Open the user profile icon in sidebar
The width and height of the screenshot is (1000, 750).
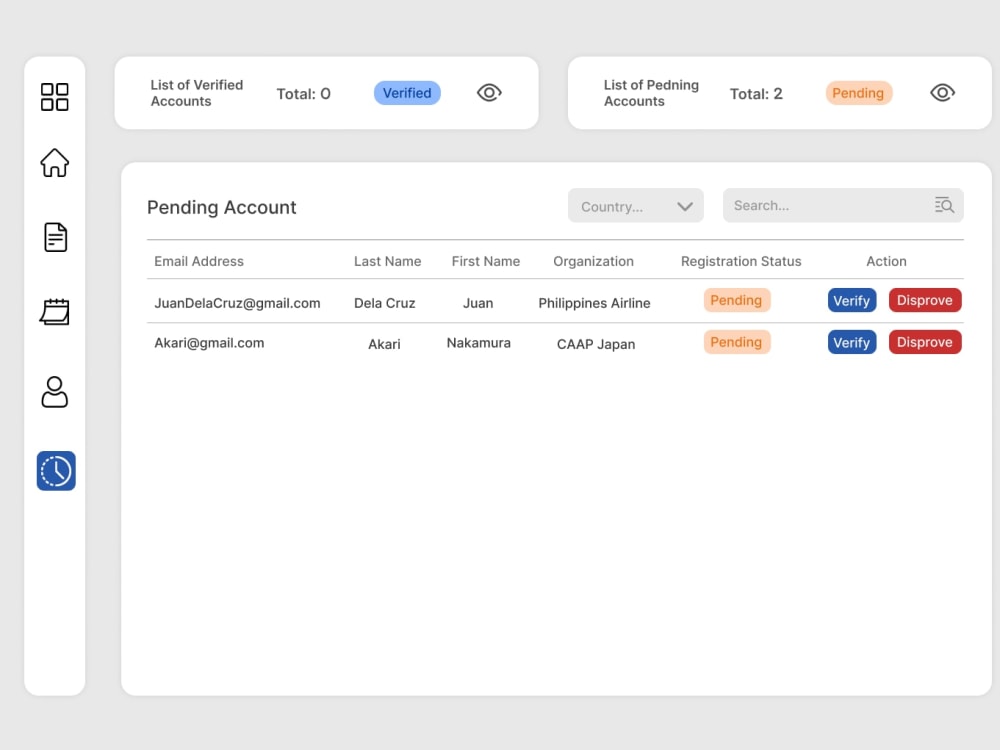tap(55, 392)
